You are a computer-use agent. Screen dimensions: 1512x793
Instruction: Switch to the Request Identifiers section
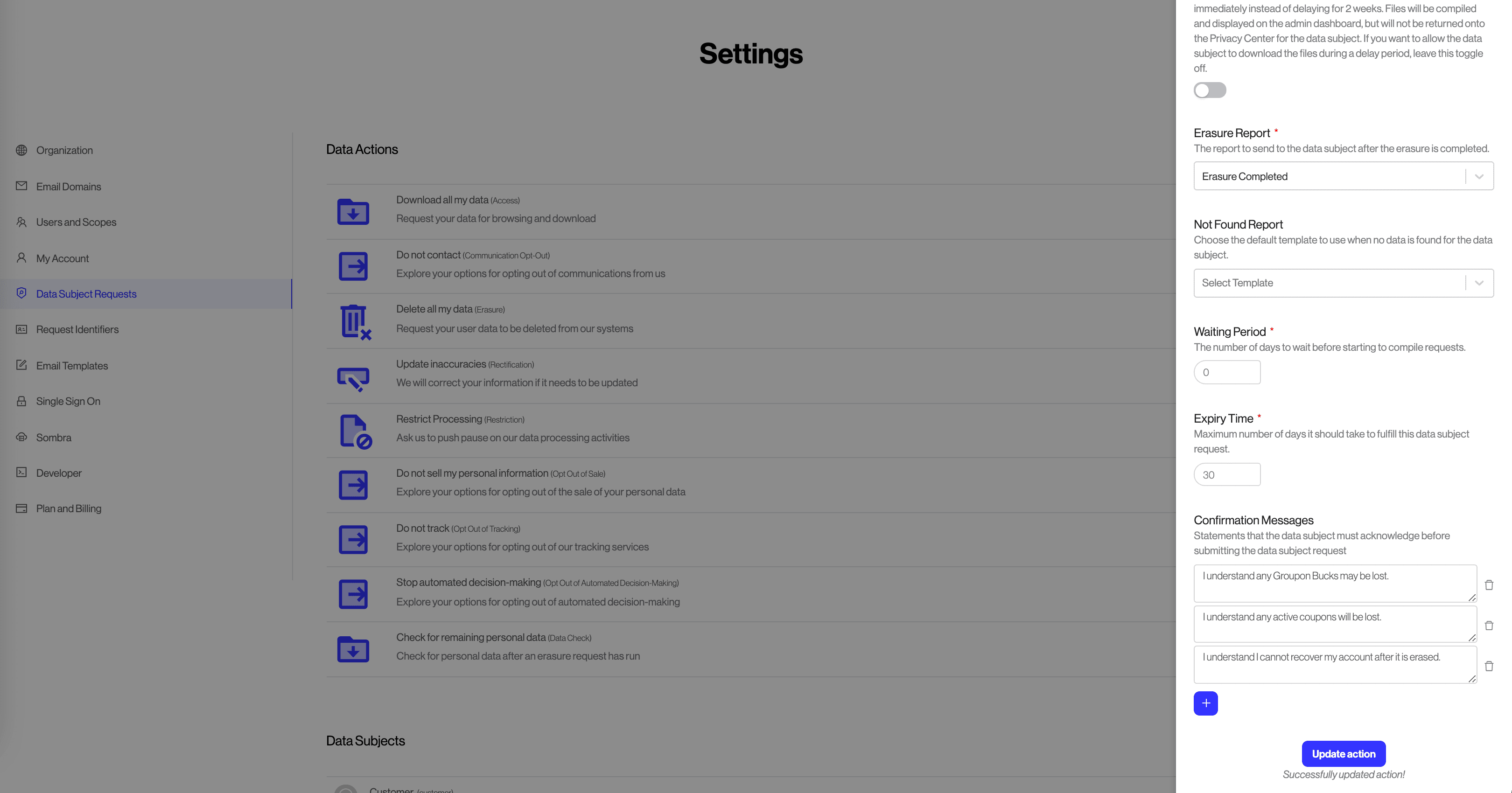(77, 329)
